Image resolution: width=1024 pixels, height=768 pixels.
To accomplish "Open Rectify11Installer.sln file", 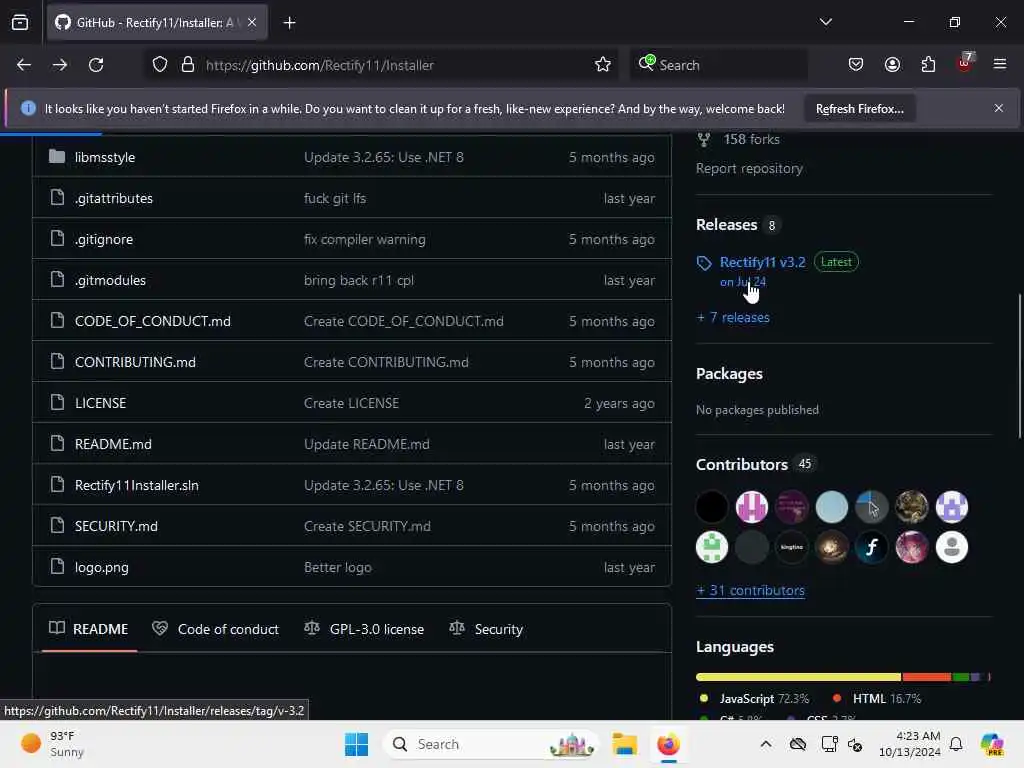I will [x=136, y=486].
